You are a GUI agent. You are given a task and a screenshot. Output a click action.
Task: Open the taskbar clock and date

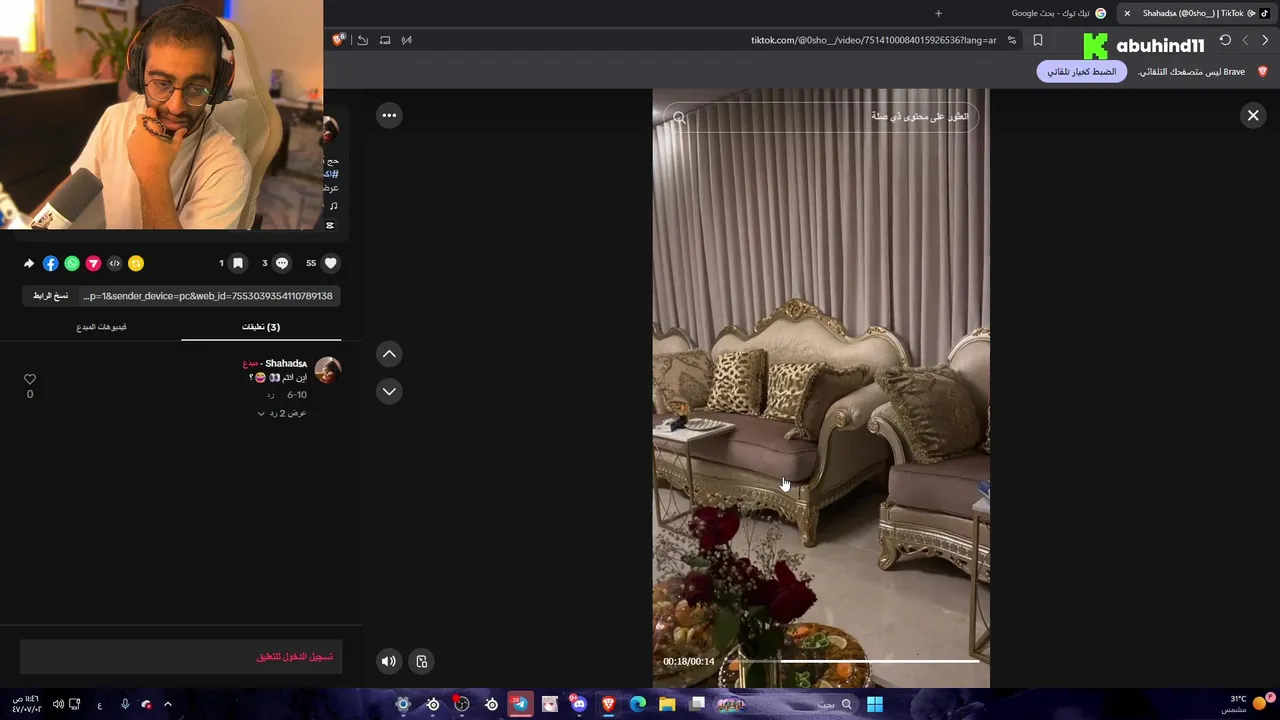[x=26, y=704]
